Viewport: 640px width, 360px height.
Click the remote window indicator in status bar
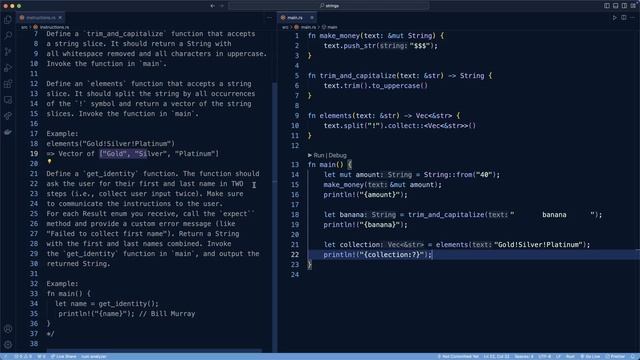tap(5, 356)
